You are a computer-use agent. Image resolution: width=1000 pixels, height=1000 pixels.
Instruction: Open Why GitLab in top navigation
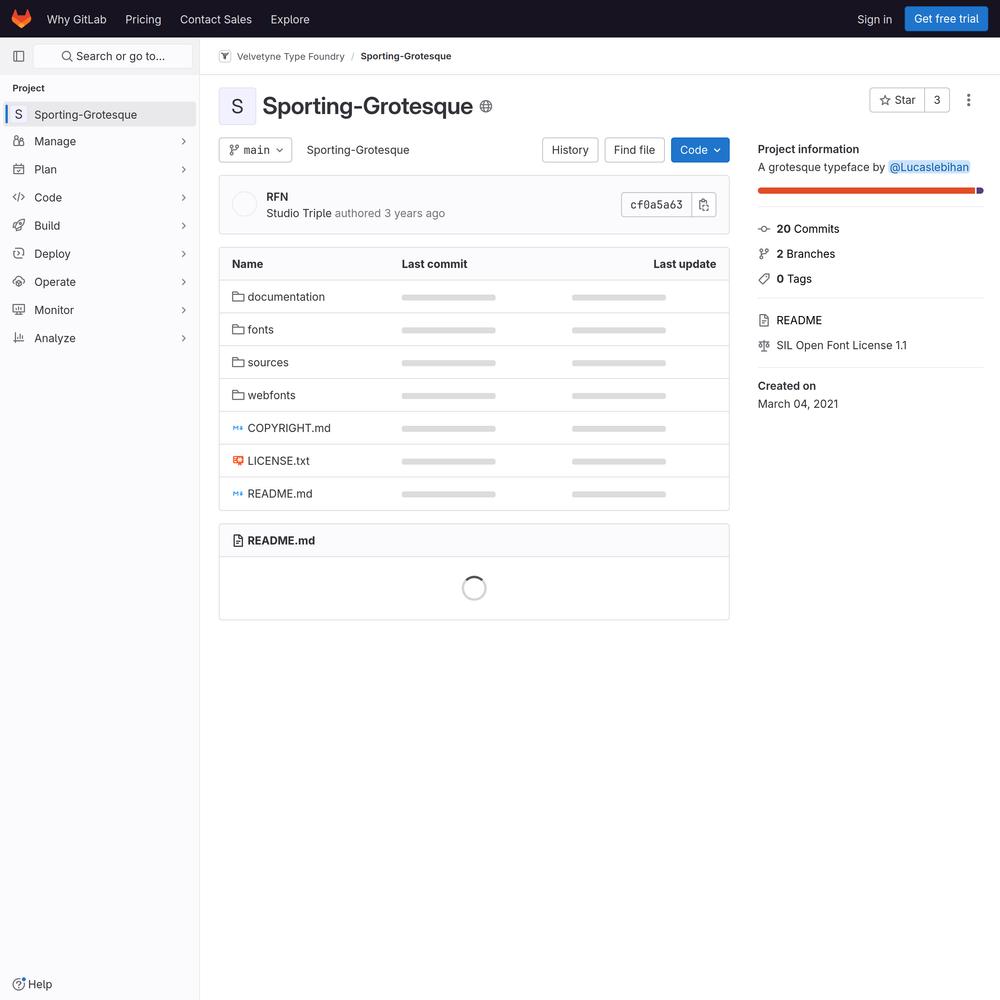click(x=77, y=19)
